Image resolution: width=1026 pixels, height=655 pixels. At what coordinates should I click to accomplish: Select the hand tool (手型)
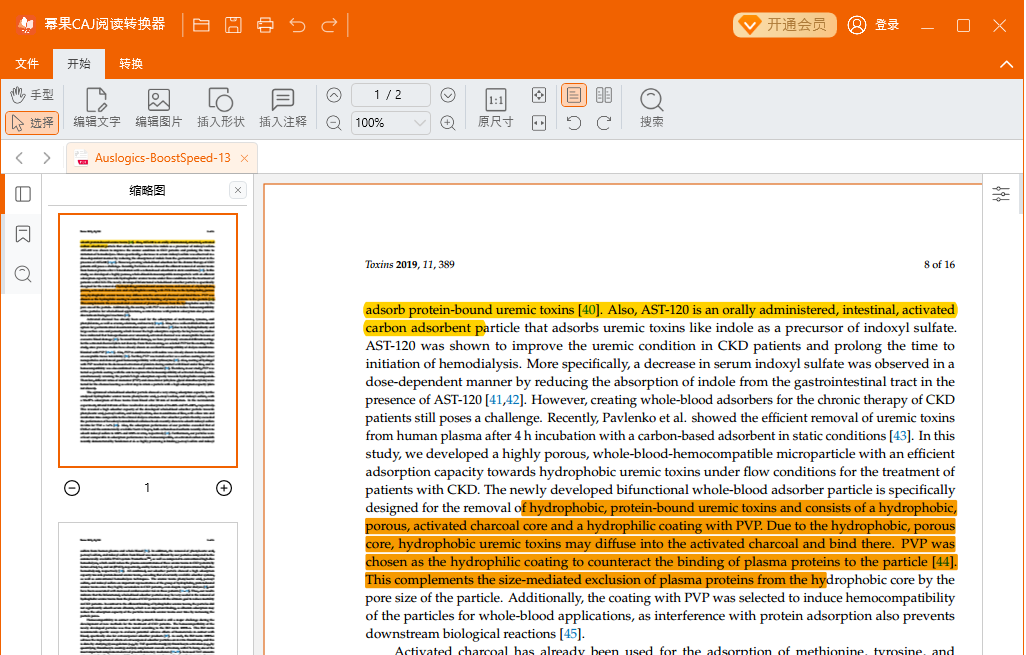[x=31, y=95]
